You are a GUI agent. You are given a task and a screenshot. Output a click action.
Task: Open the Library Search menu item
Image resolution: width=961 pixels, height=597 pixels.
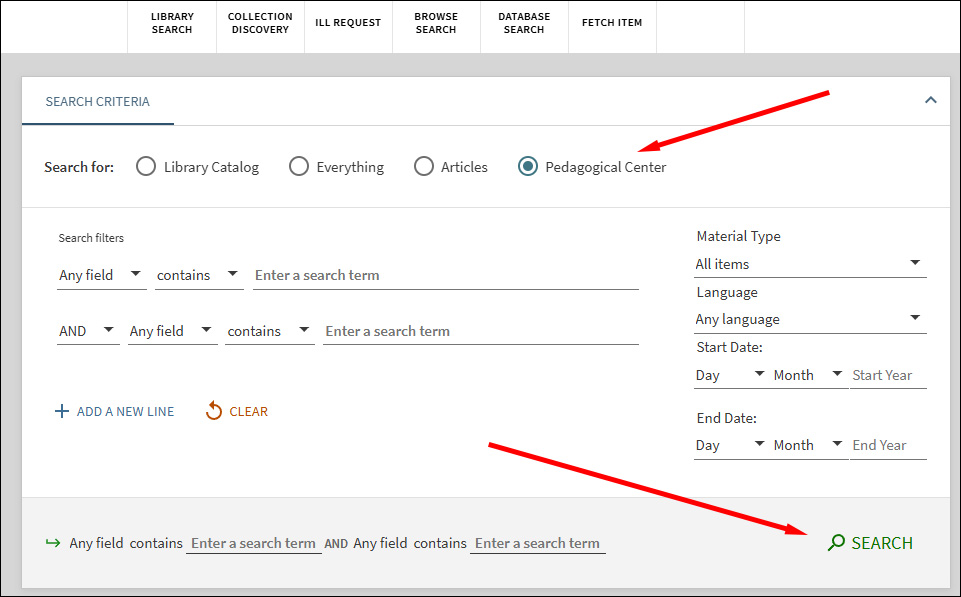[172, 23]
